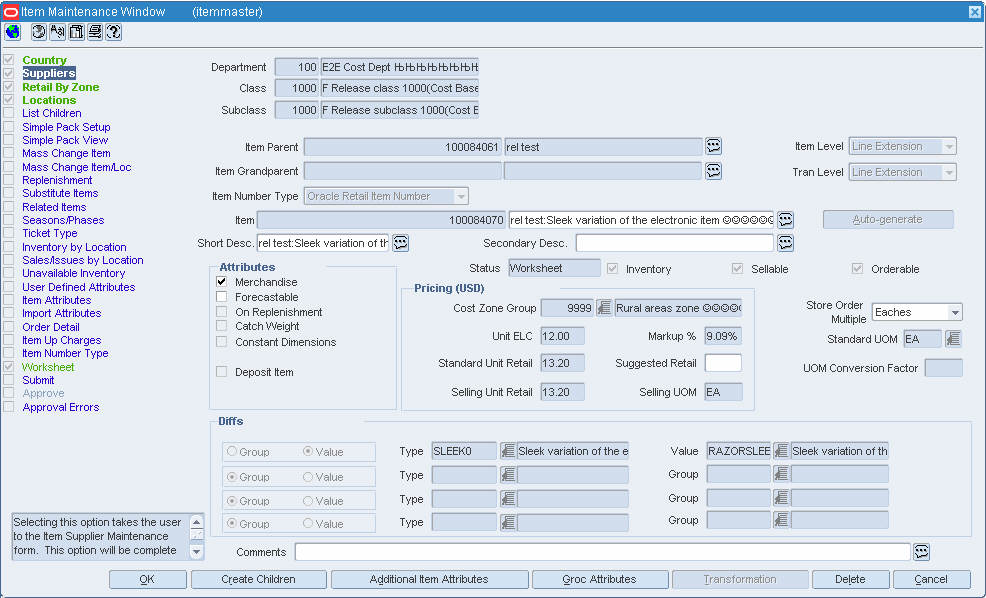Open the help question mark toolbar icon
Image resolution: width=986 pixels, height=598 pixels.
(x=114, y=31)
